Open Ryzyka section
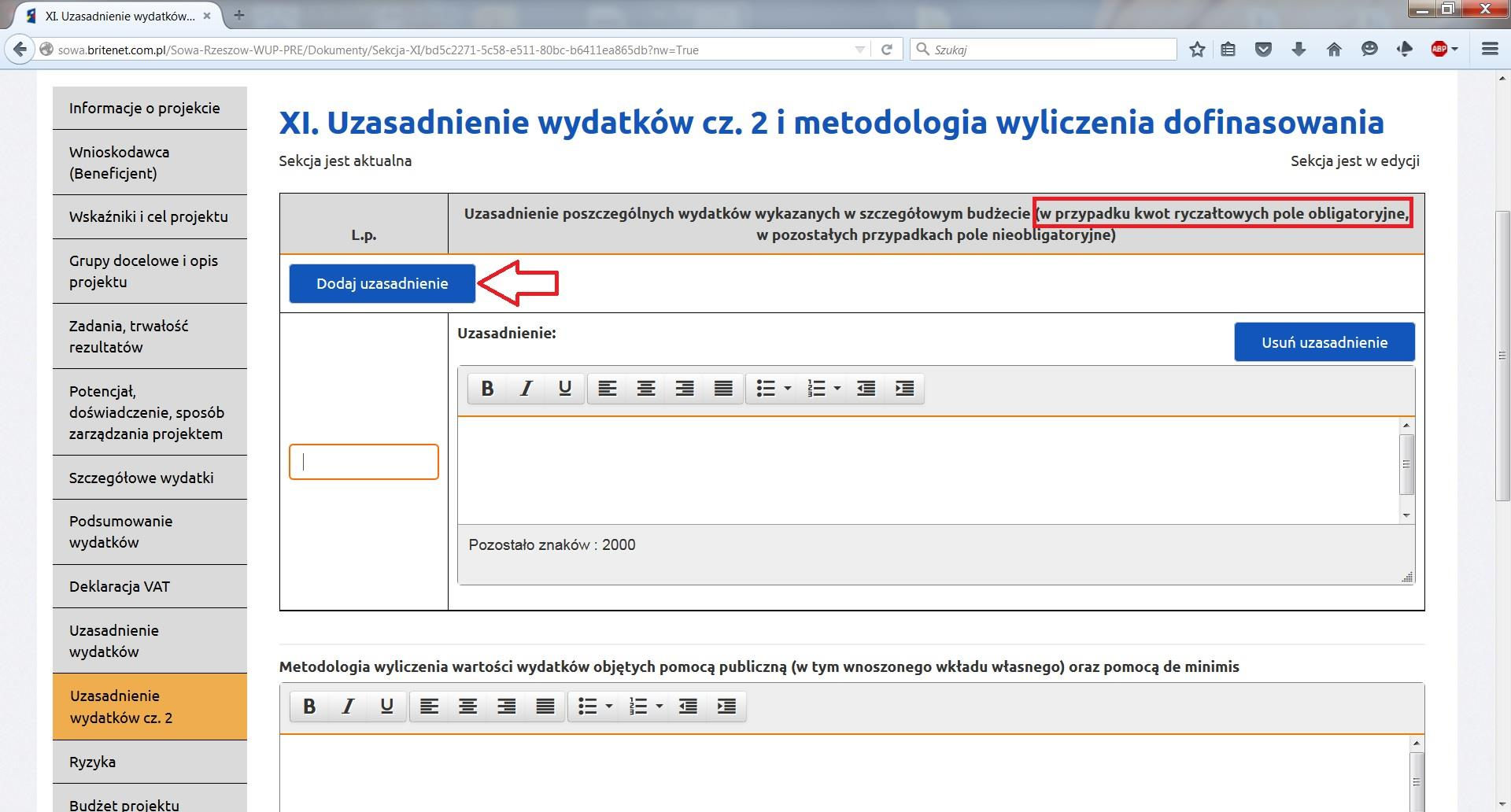Image resolution: width=1511 pixels, height=812 pixels. (x=150, y=762)
